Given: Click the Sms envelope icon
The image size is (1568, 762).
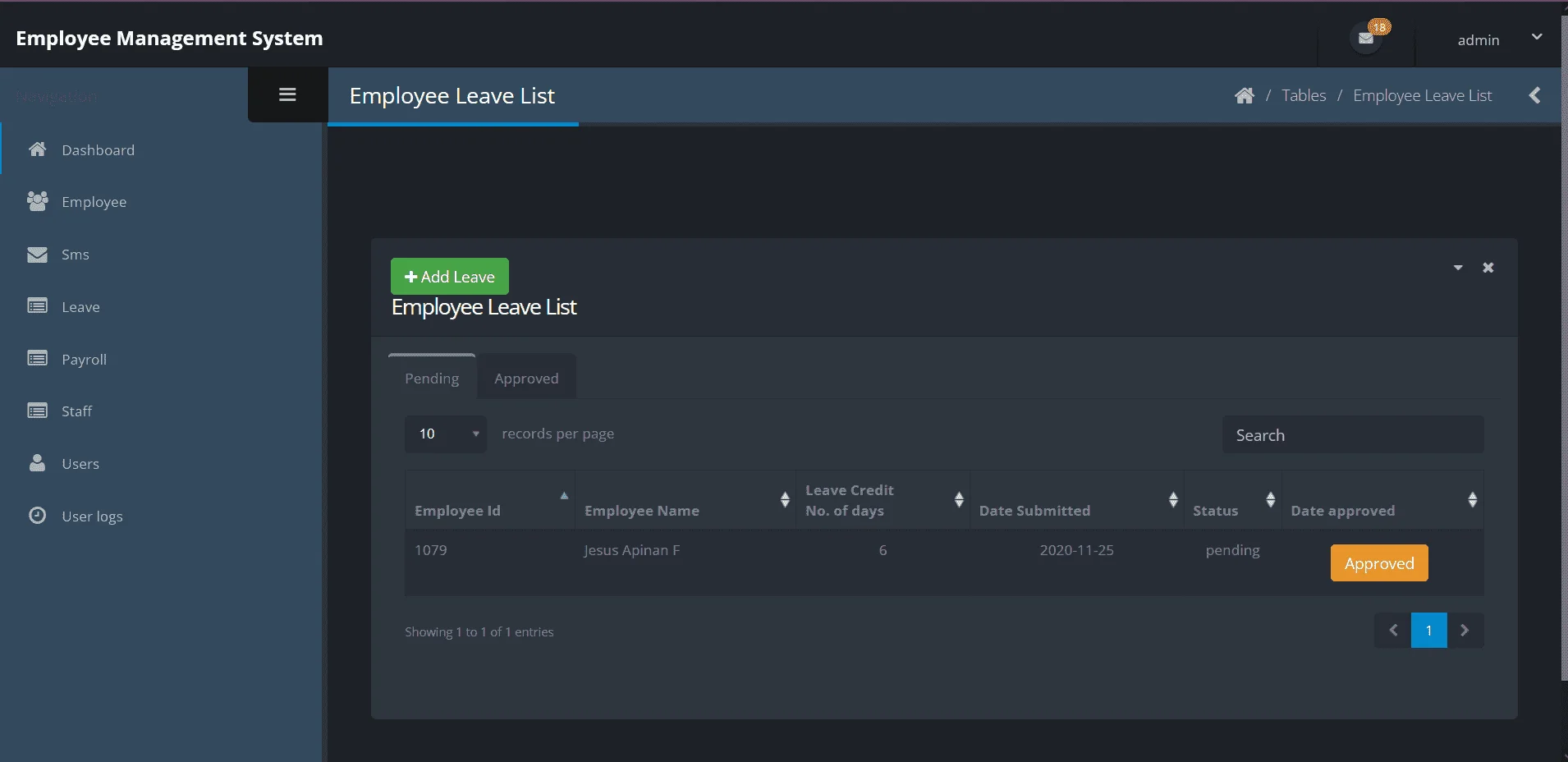Looking at the screenshot, I should click(37, 255).
